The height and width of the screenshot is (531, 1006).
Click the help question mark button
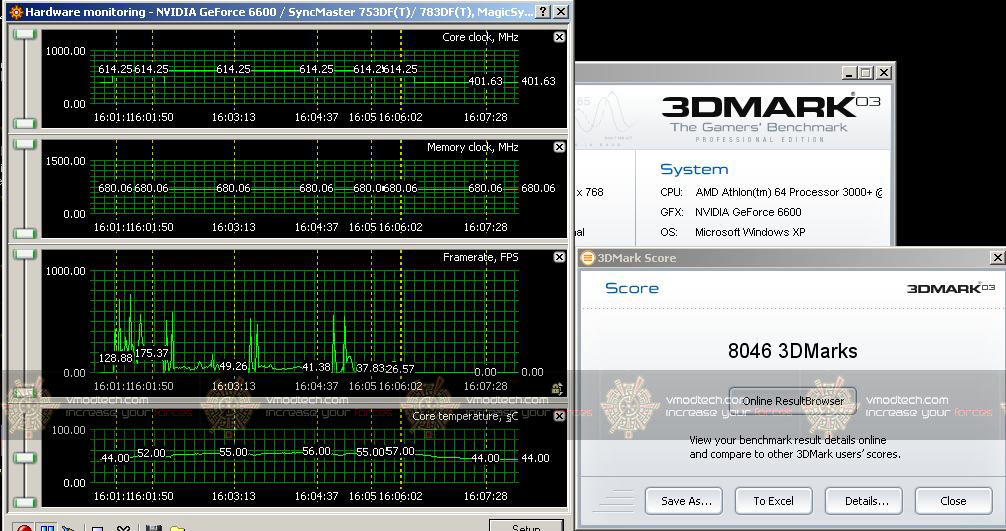point(543,12)
